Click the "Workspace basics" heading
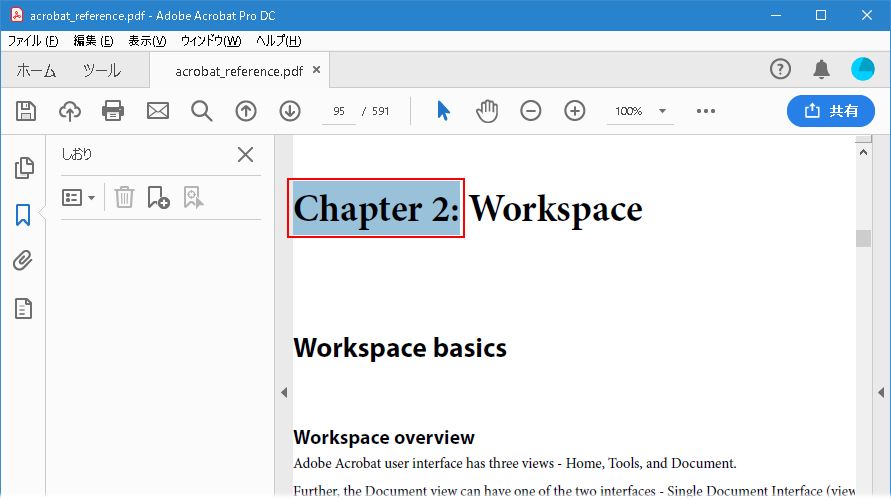The image size is (891, 500). coord(399,348)
